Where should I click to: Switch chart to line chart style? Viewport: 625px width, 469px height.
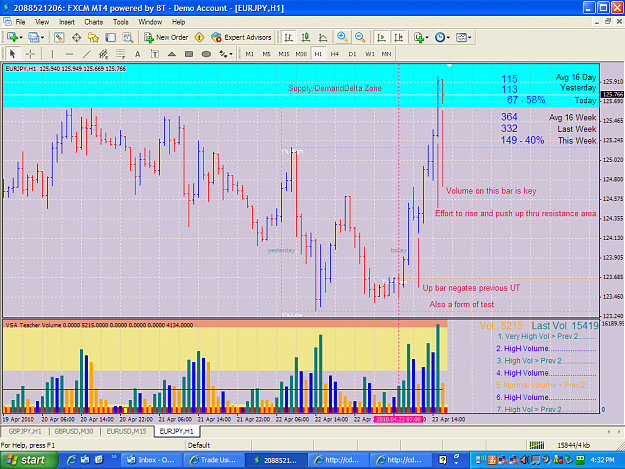point(323,37)
